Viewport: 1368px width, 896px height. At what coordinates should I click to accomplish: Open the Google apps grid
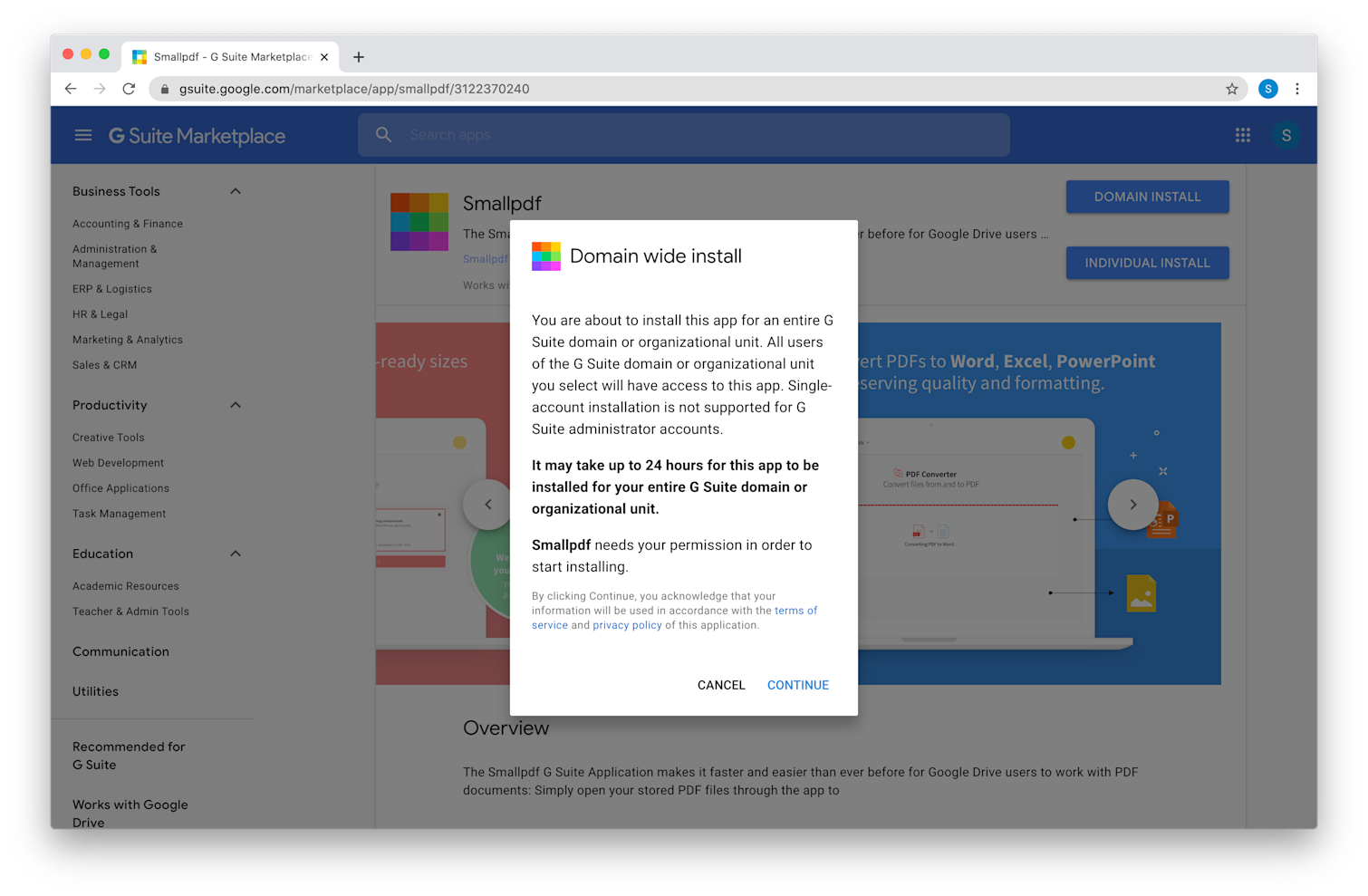coord(1243,135)
